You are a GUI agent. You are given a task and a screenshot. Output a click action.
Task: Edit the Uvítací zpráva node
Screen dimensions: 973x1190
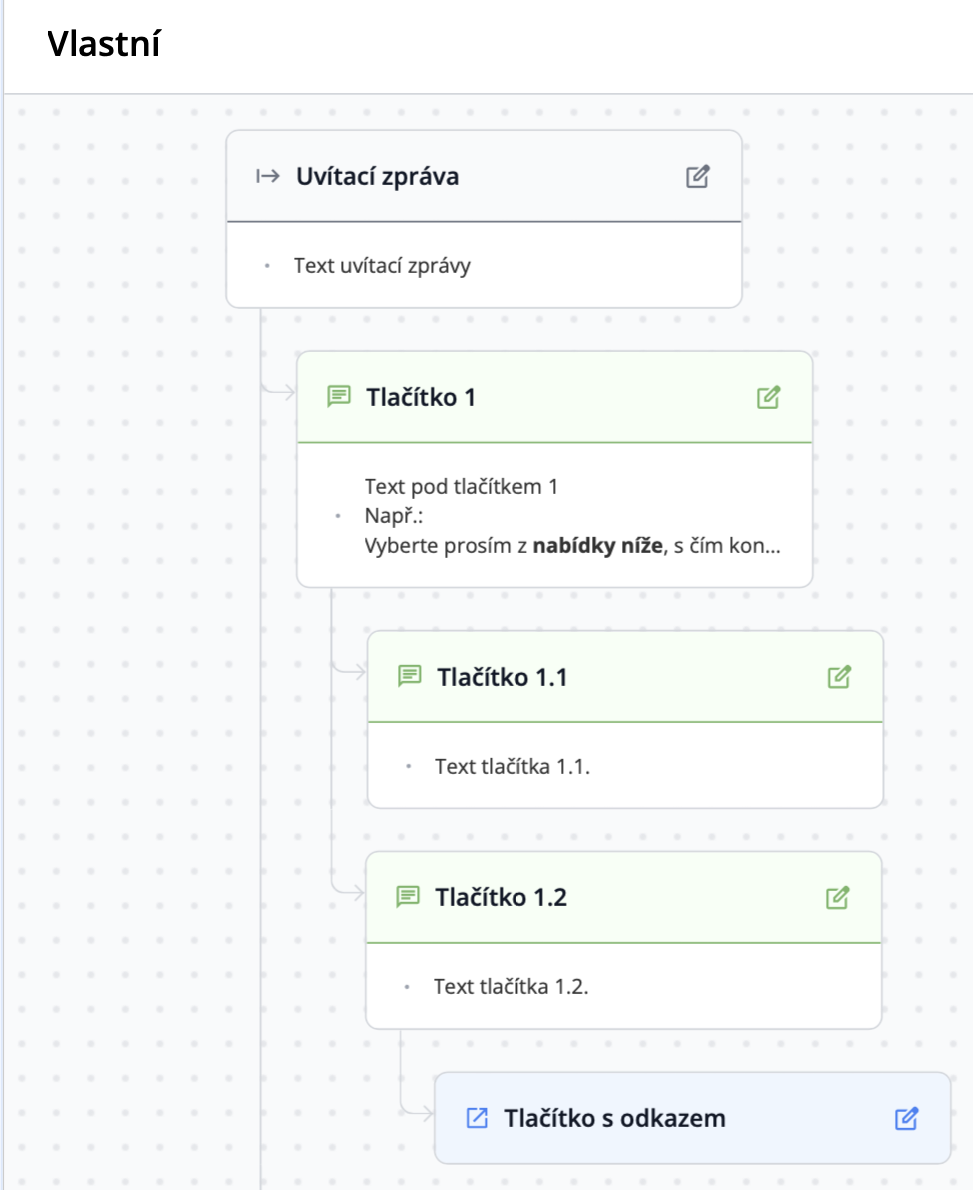coord(697,177)
